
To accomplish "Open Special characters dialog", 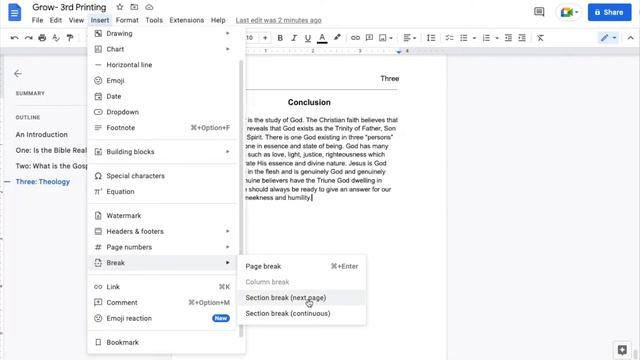I will [162, 176].
